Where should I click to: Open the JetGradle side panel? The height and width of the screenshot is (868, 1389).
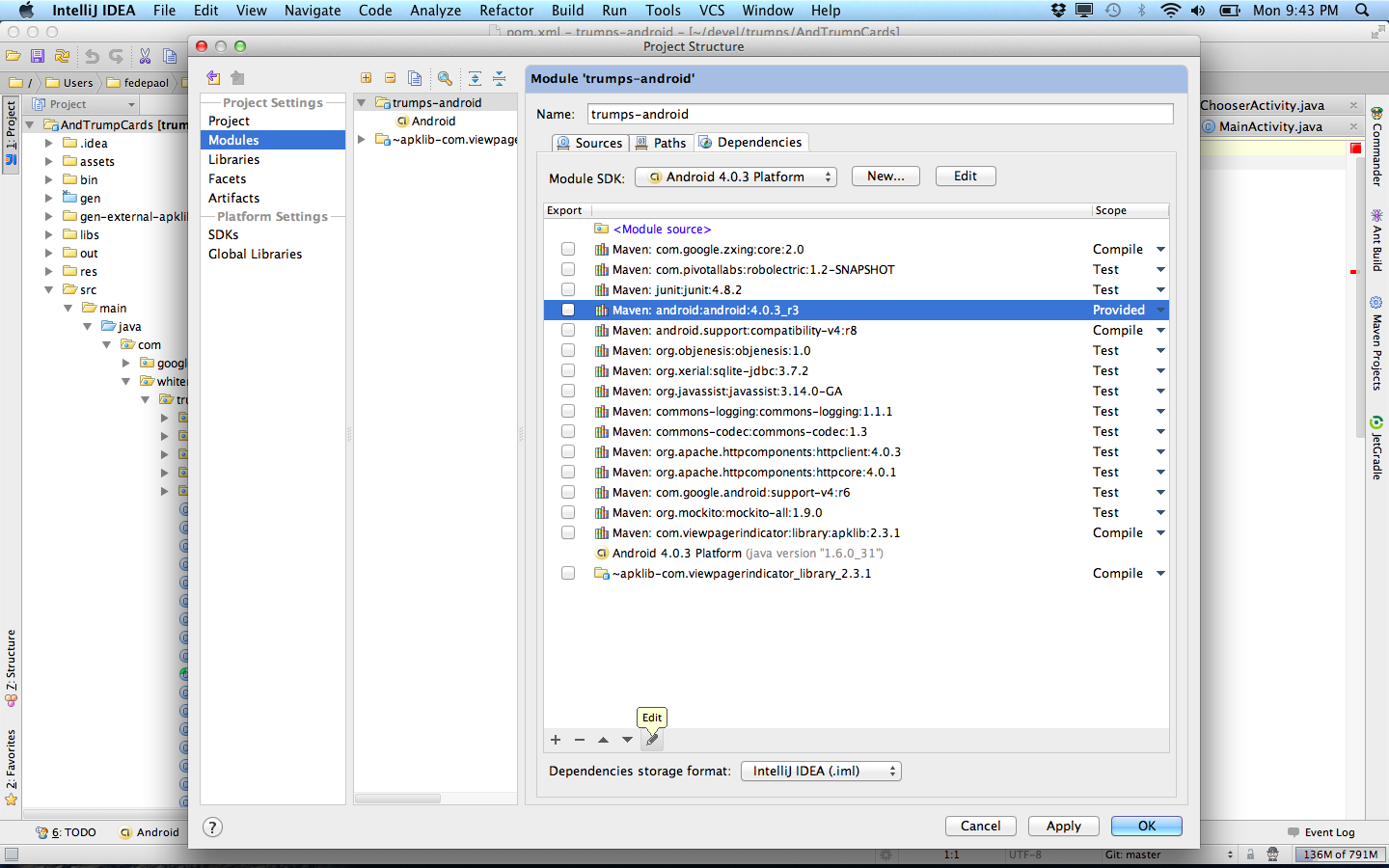(1376, 448)
